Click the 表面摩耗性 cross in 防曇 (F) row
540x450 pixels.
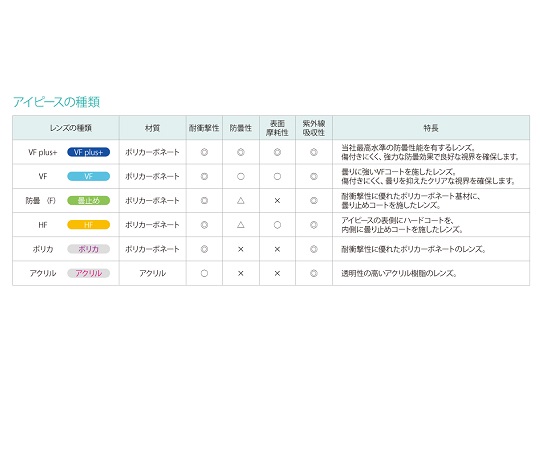click(277, 200)
